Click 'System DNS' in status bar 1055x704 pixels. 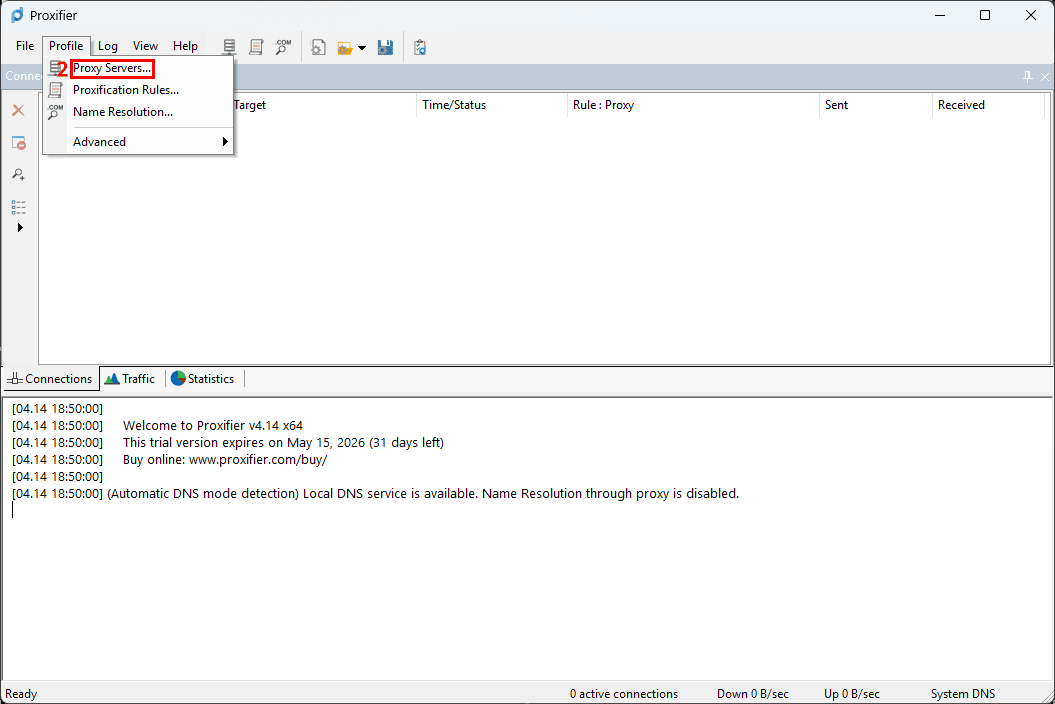962,694
